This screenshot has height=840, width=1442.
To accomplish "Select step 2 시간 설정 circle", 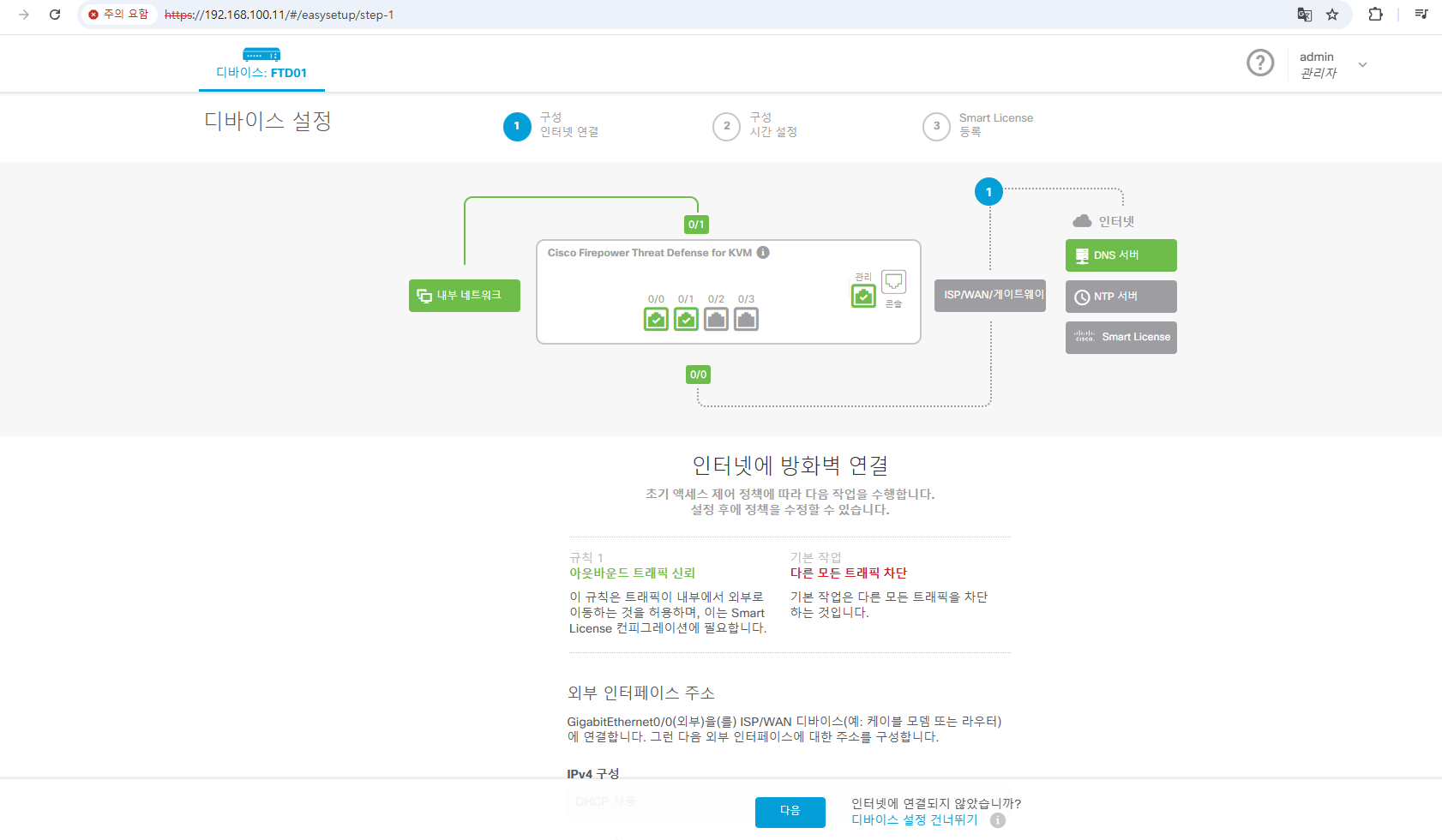I will (727, 126).
